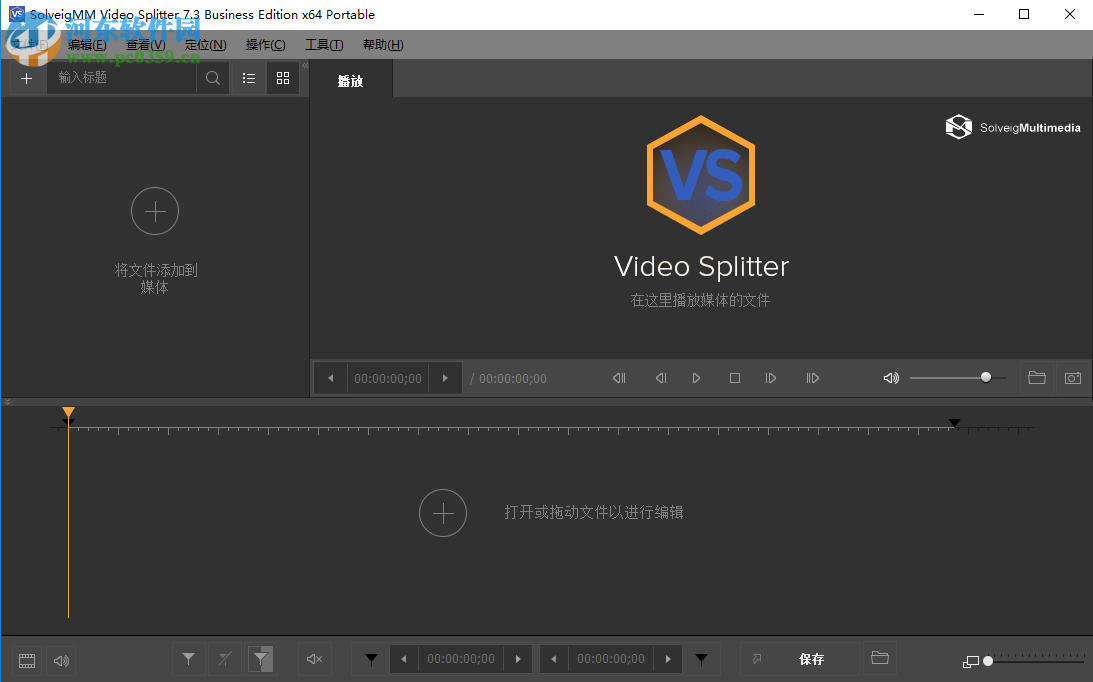Select the video track icon on the timeline toolbar
The width and height of the screenshot is (1093, 682).
tap(26, 660)
